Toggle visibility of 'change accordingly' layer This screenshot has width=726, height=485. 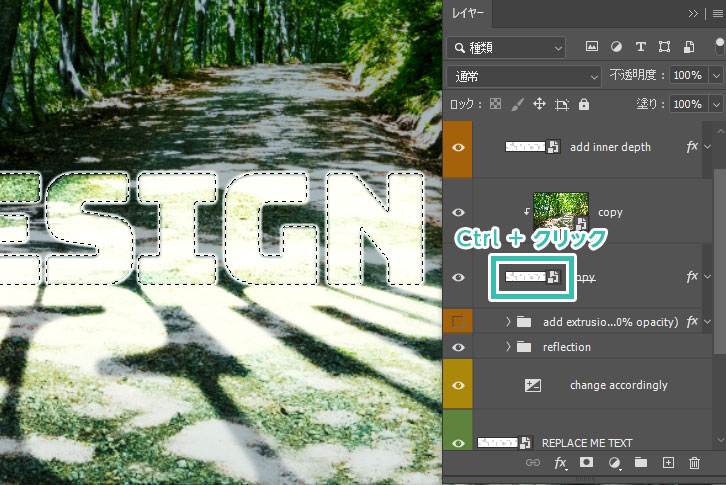click(x=459, y=384)
